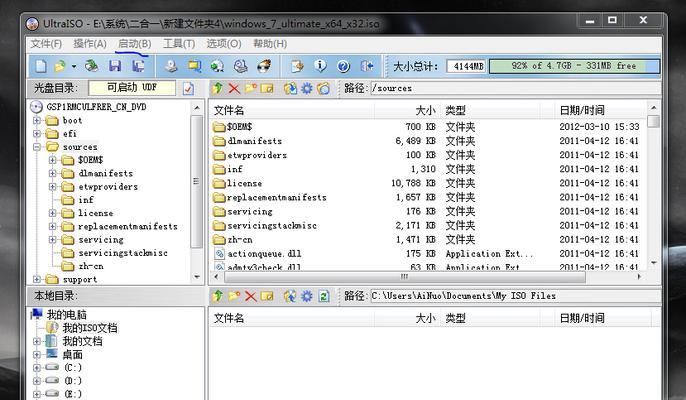Click the 类型 column header in local list
The width and height of the screenshot is (686, 400).
click(491, 318)
